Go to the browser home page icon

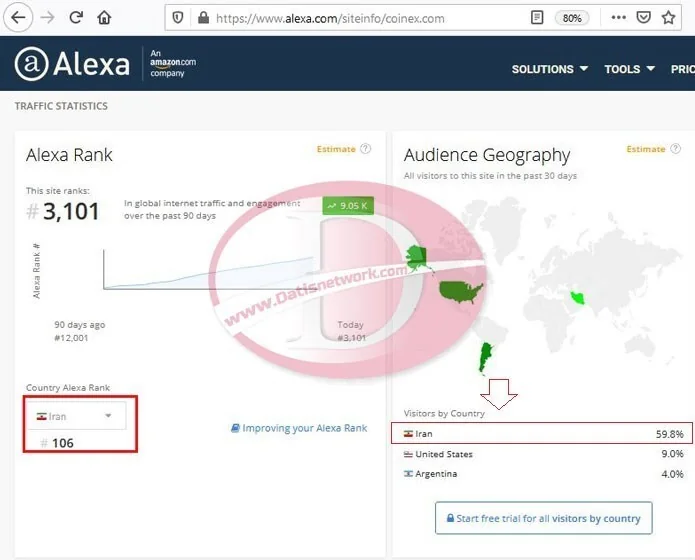tap(104, 17)
